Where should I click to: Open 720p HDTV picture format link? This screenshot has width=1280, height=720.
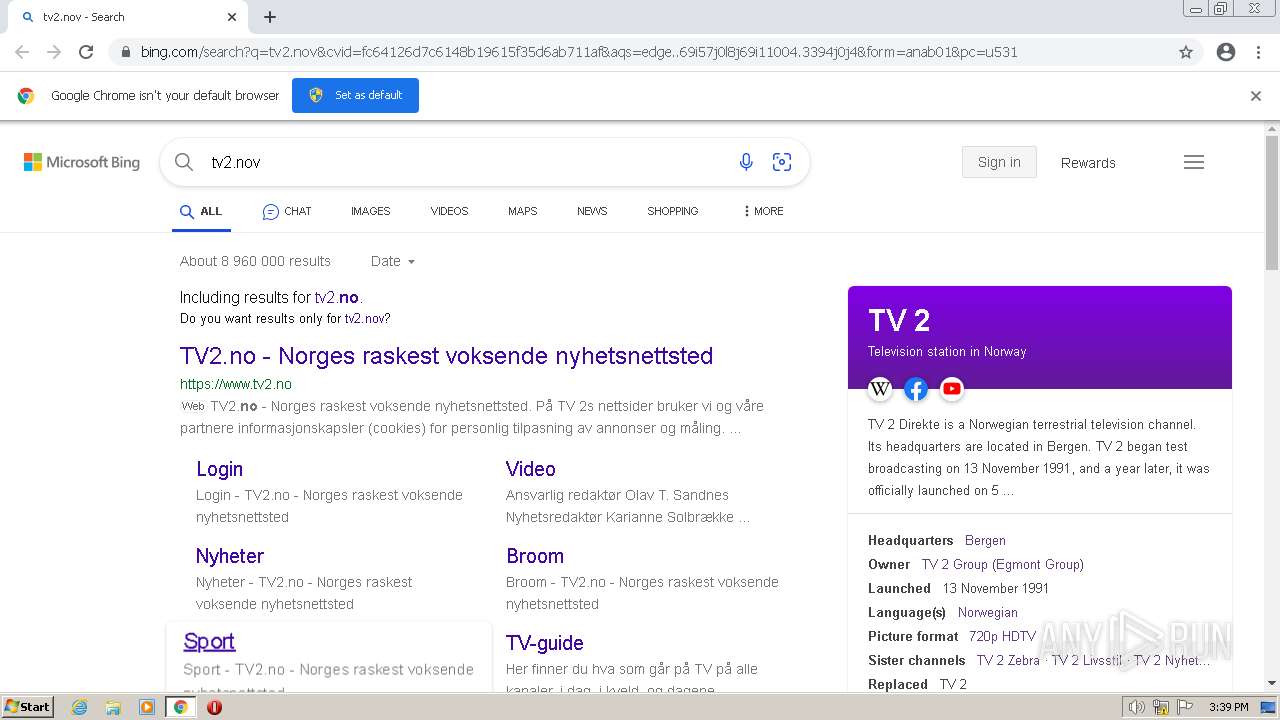[x=1002, y=636]
